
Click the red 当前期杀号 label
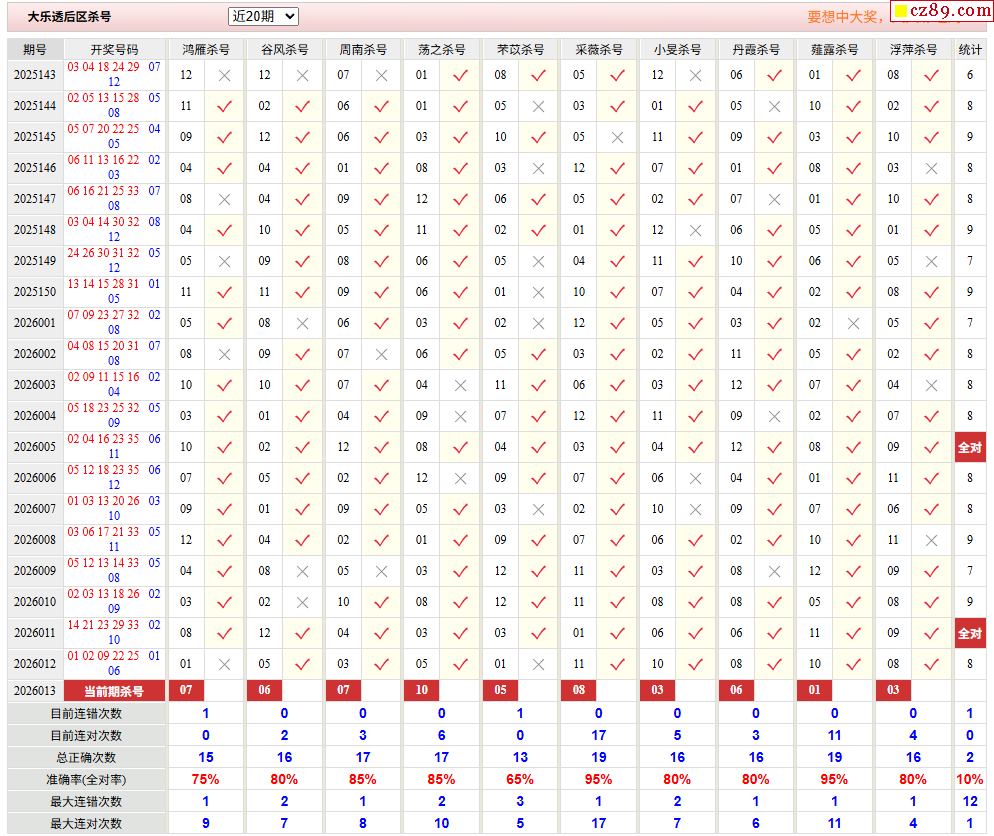pos(114,691)
